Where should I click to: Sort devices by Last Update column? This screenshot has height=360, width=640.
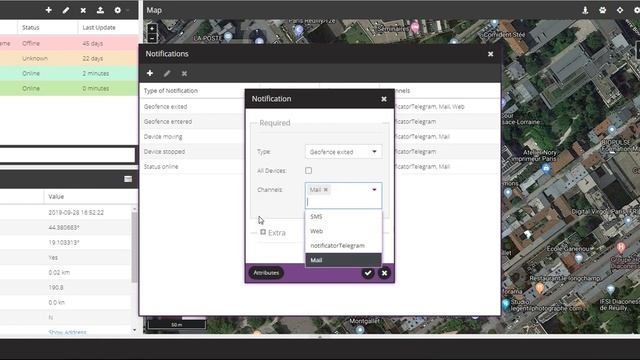108,27
